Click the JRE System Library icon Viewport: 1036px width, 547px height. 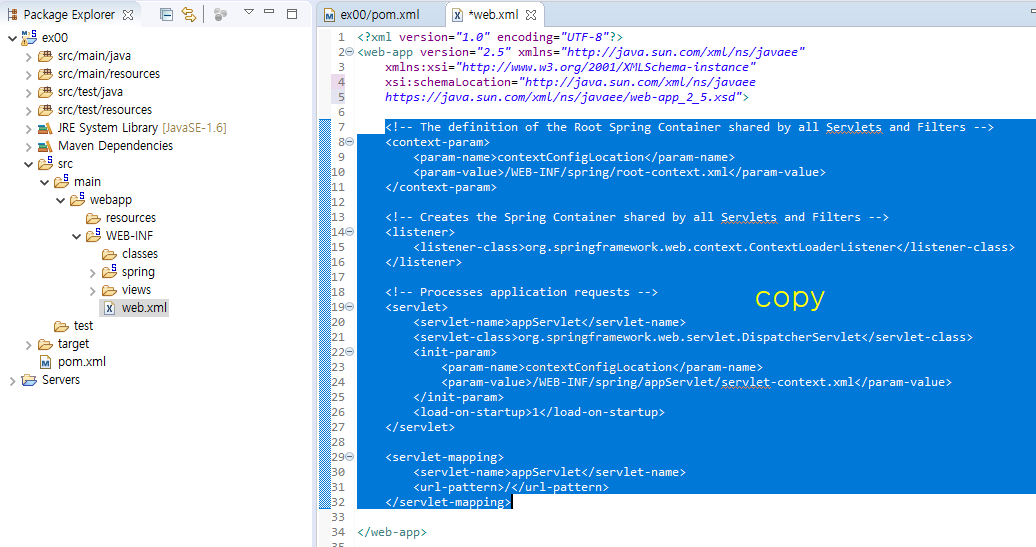(45, 128)
